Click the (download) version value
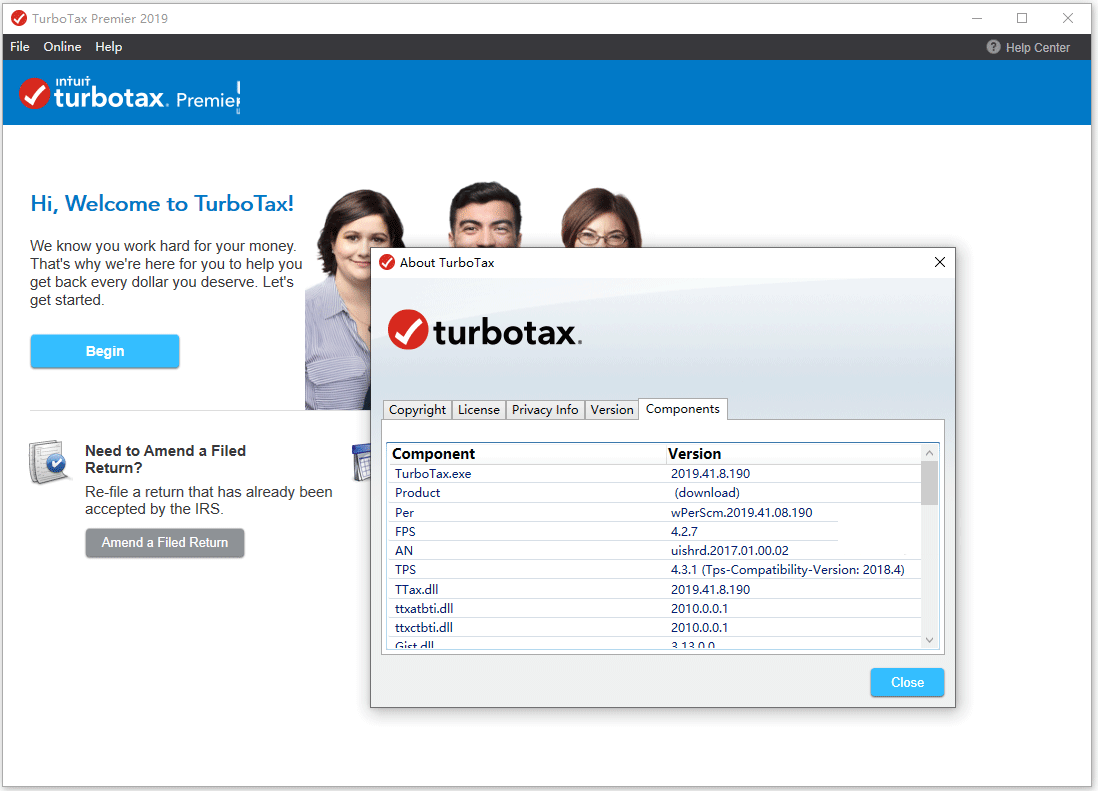Screen dimensions: 1098x791 pos(707,493)
